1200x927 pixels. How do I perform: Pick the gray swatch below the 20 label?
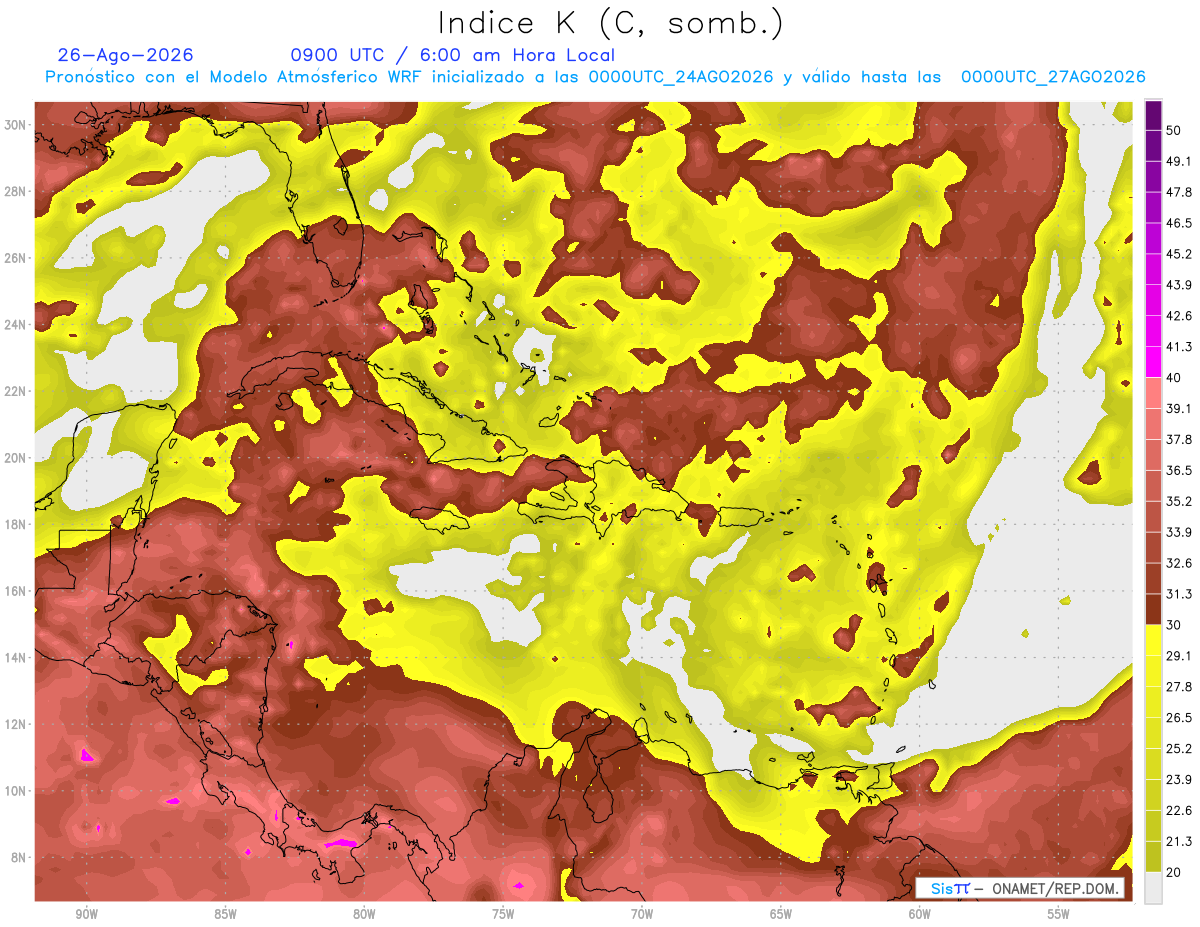[1153, 888]
